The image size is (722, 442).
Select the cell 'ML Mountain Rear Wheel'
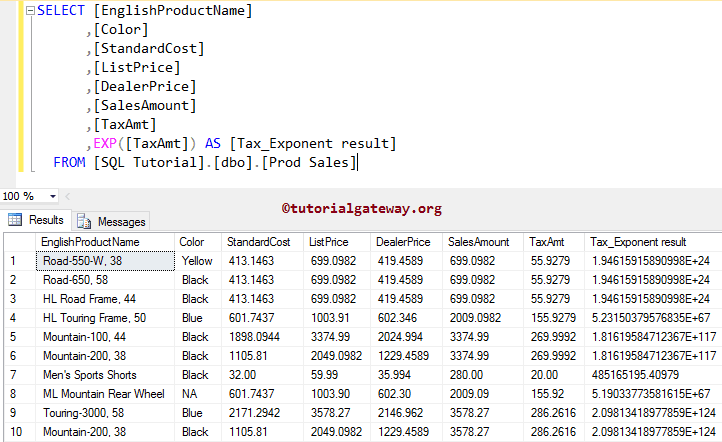click(x=105, y=394)
